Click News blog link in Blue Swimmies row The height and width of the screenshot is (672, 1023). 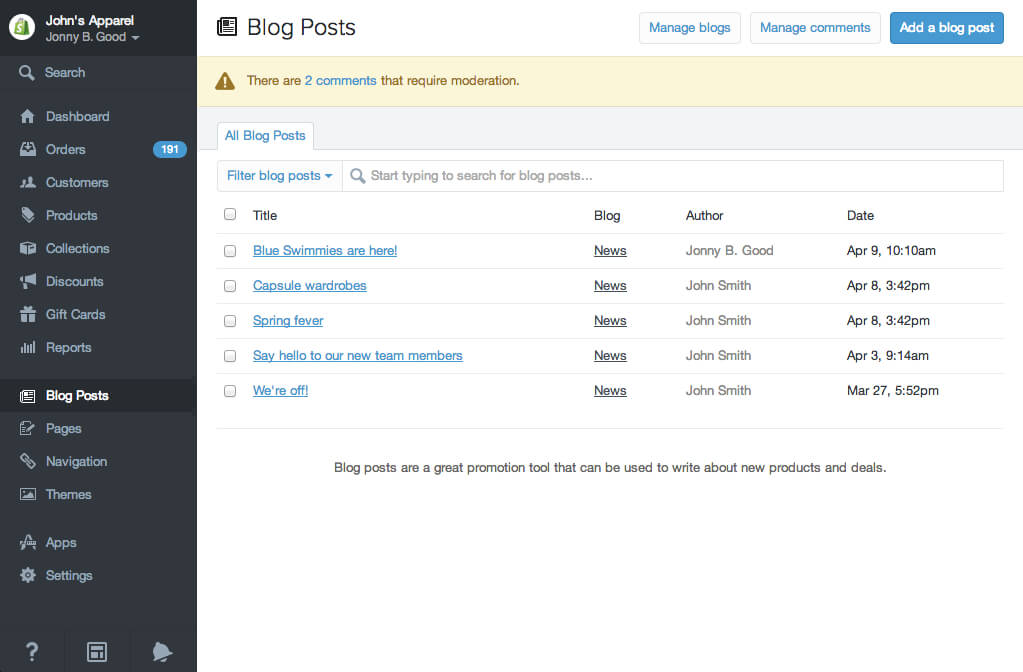[610, 251]
